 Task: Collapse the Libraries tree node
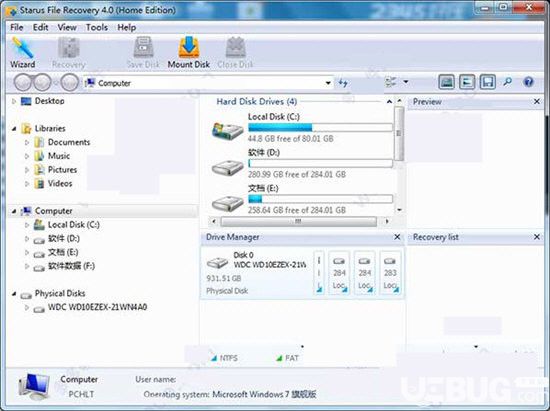coord(14,129)
